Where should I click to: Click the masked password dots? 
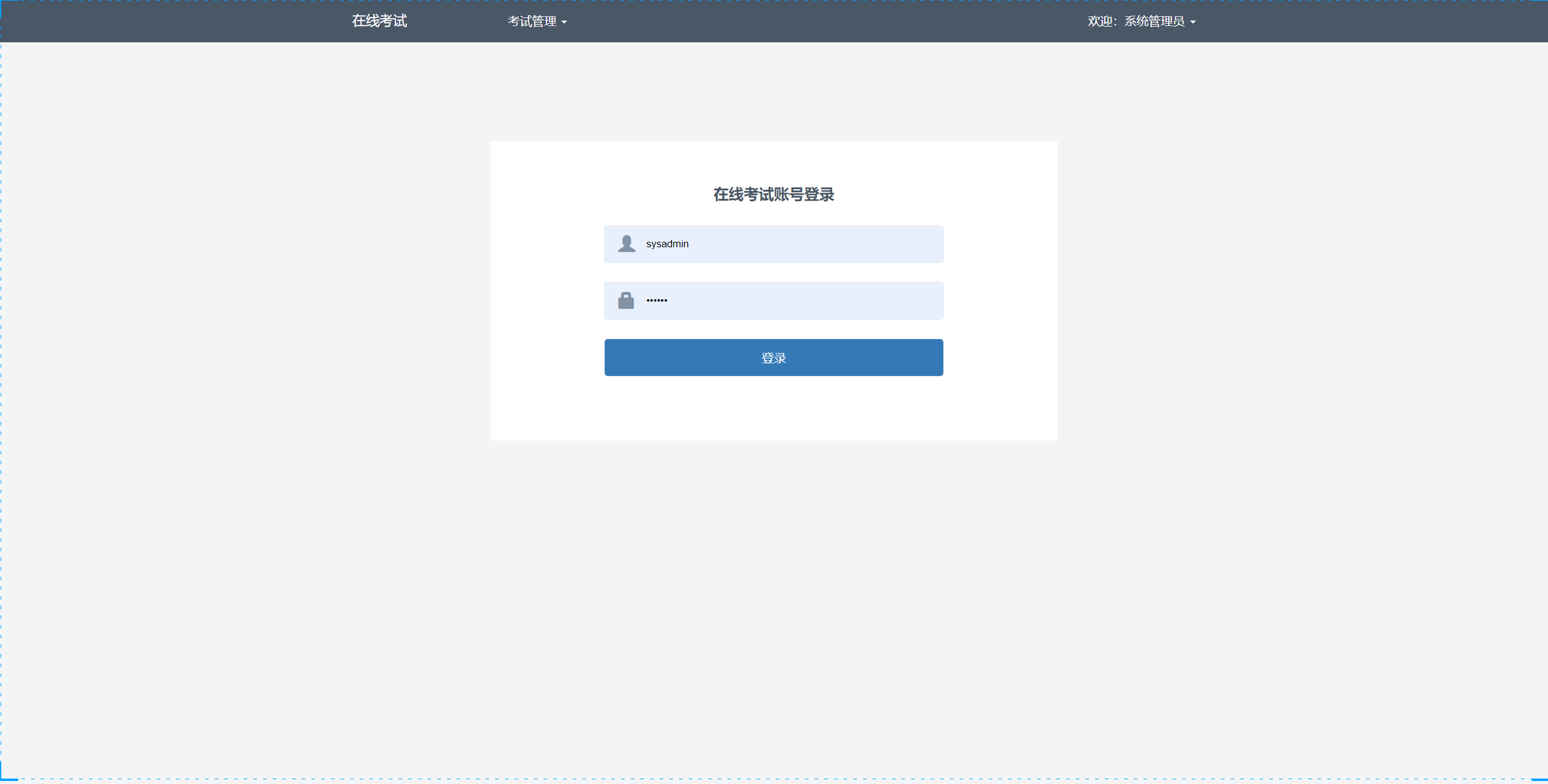tap(657, 300)
